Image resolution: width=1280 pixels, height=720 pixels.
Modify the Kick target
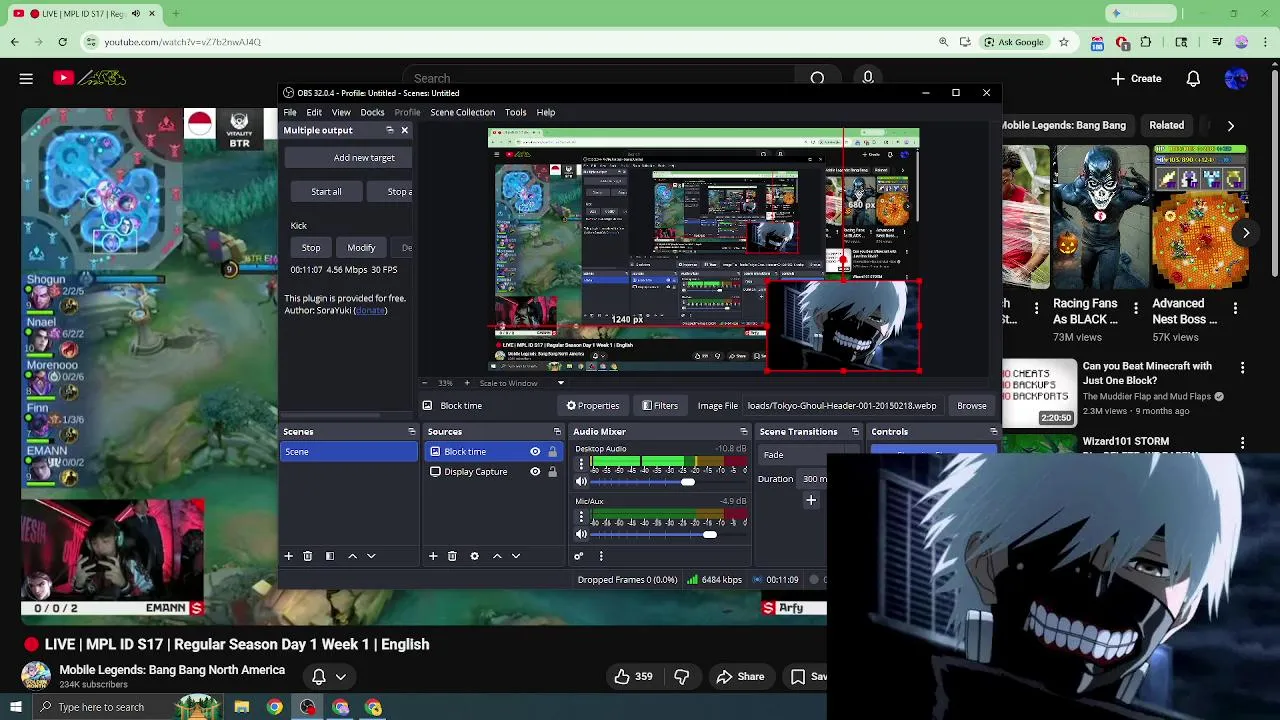point(361,248)
